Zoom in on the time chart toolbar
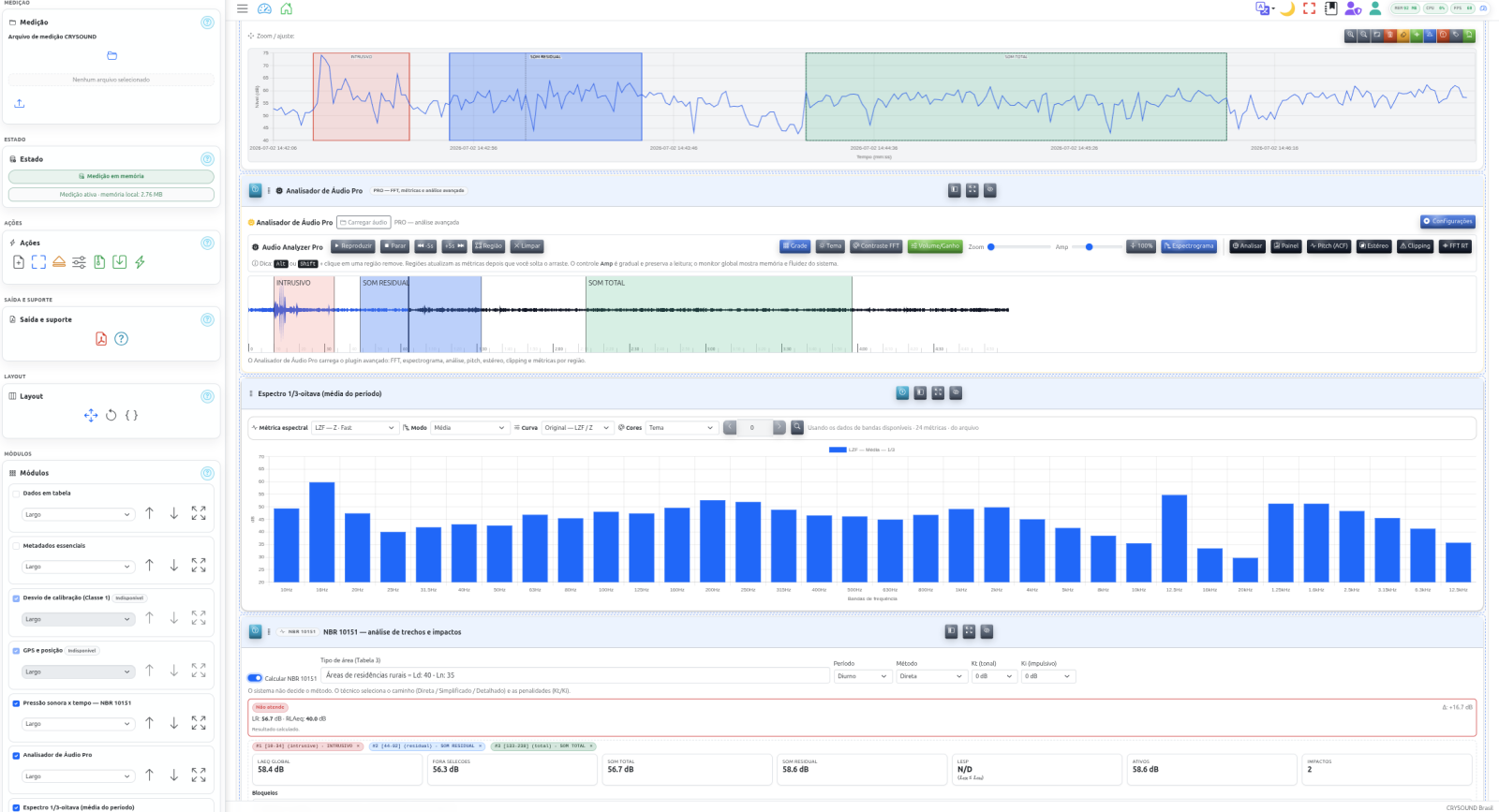1499x812 pixels. pyautogui.click(x=1350, y=36)
